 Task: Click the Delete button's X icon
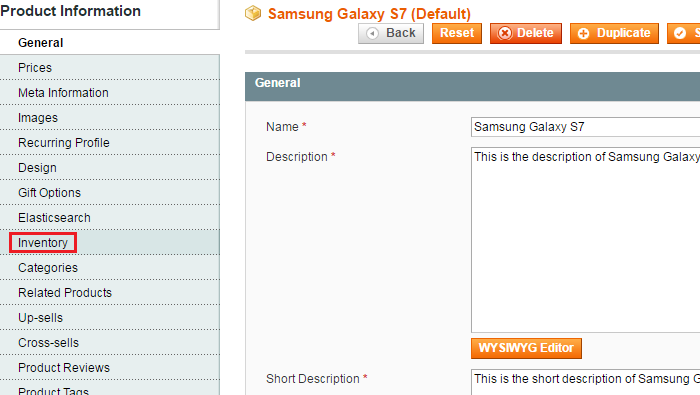(x=505, y=33)
